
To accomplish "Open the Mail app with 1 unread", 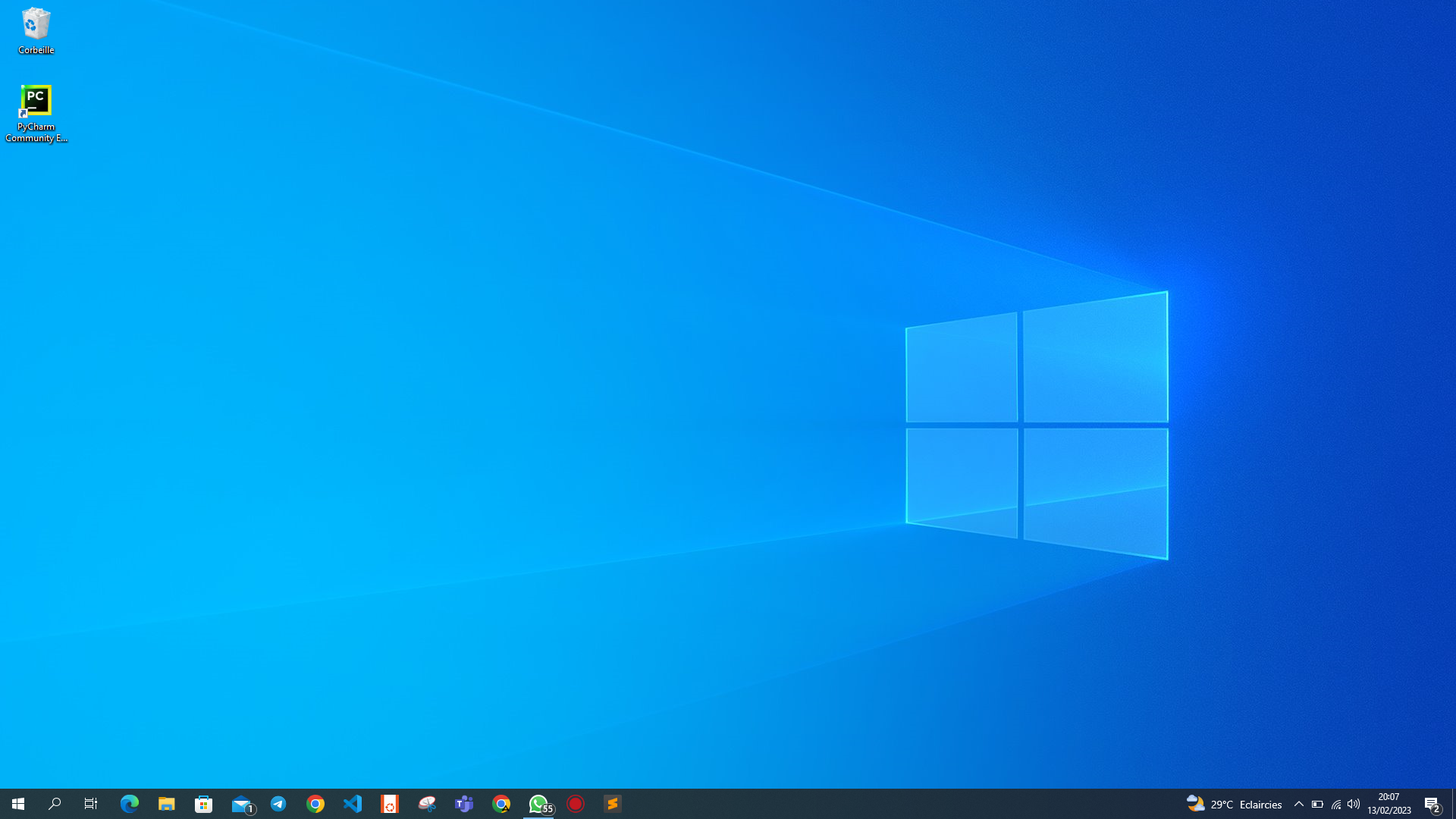I will click(242, 804).
